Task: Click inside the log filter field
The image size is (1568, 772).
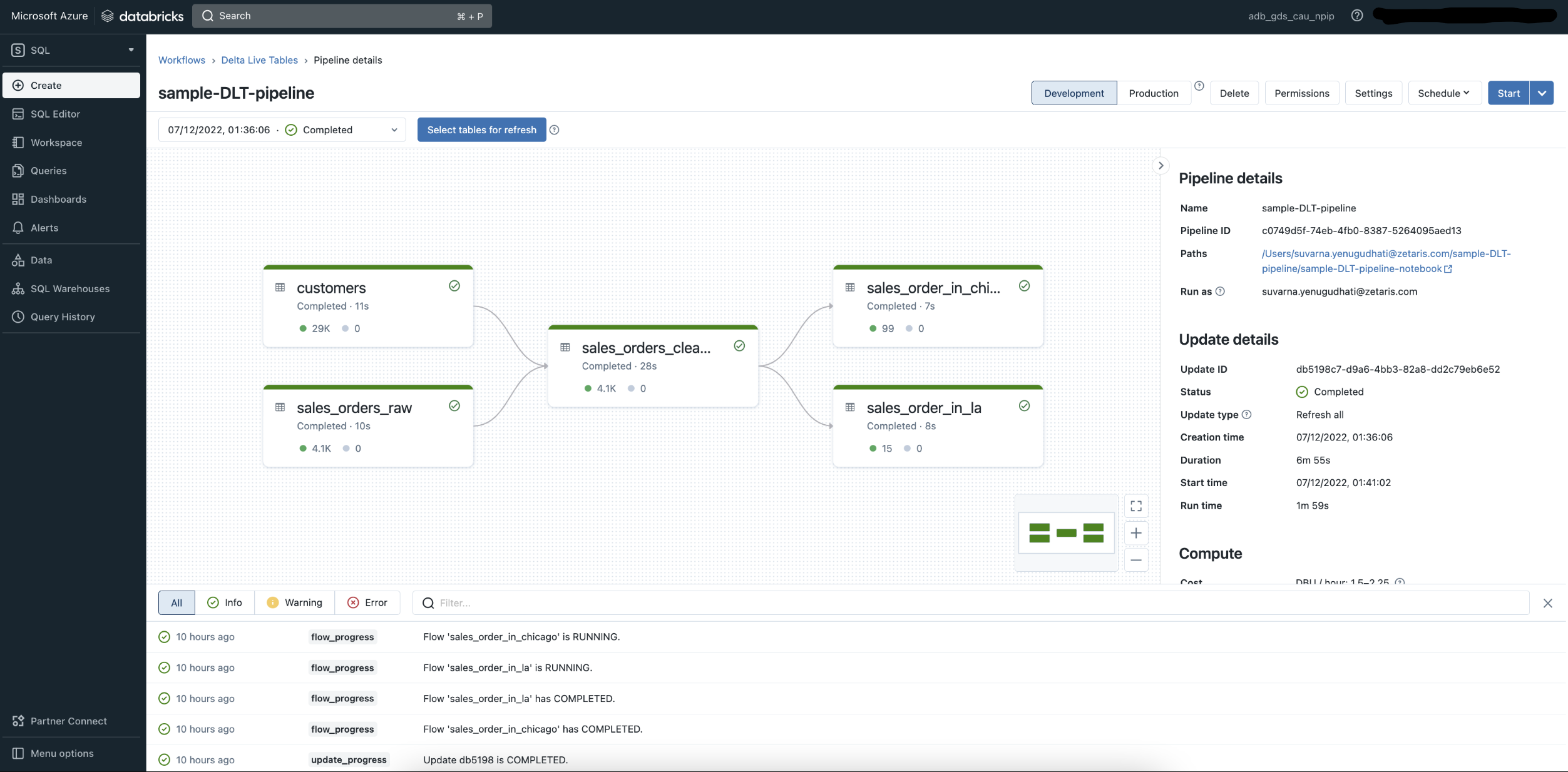Action: pos(626,602)
